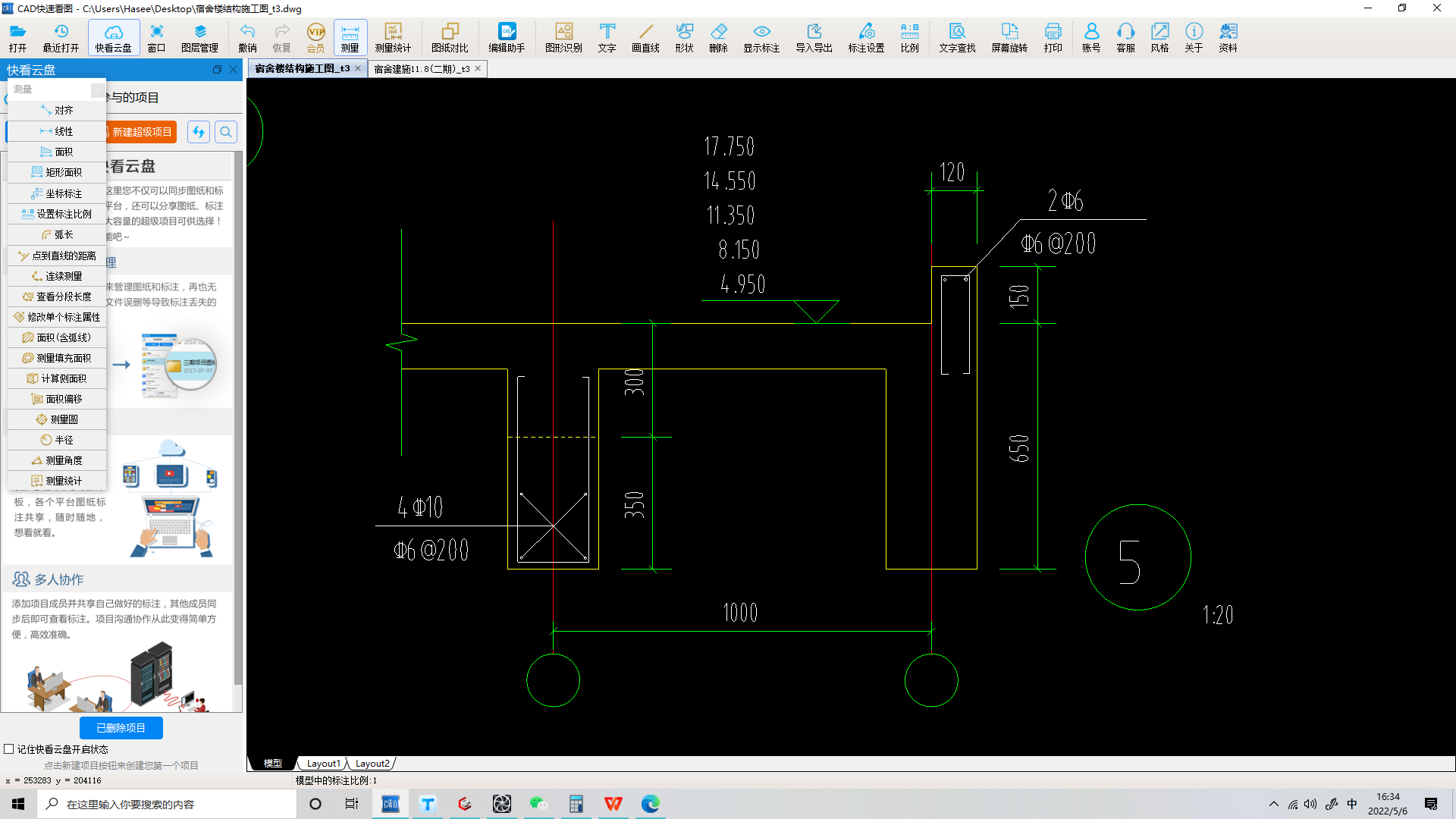Choose 面积 area measurement
This screenshot has width=1456, height=819.
(57, 152)
